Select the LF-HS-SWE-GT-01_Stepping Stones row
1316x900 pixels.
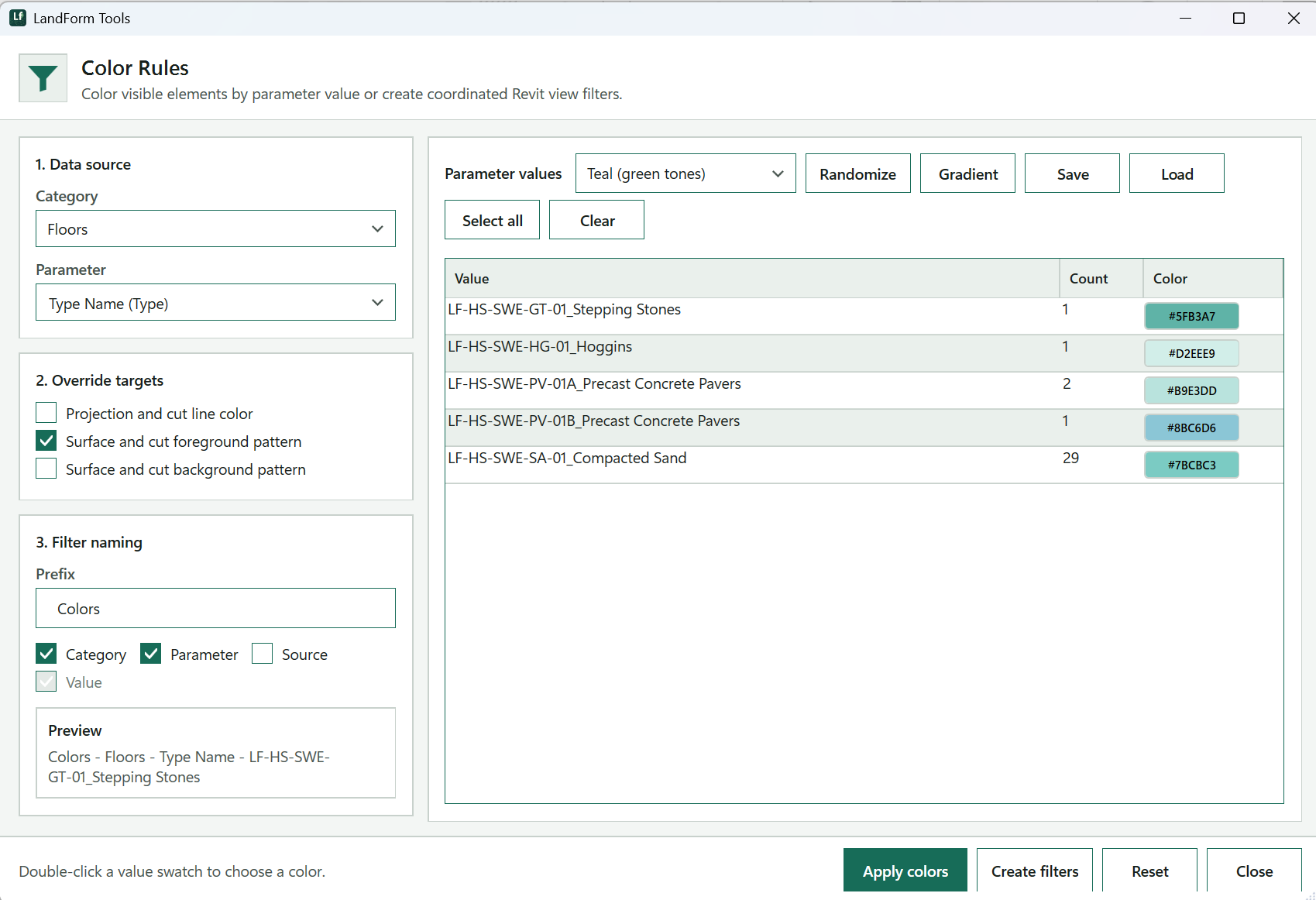click(864, 316)
